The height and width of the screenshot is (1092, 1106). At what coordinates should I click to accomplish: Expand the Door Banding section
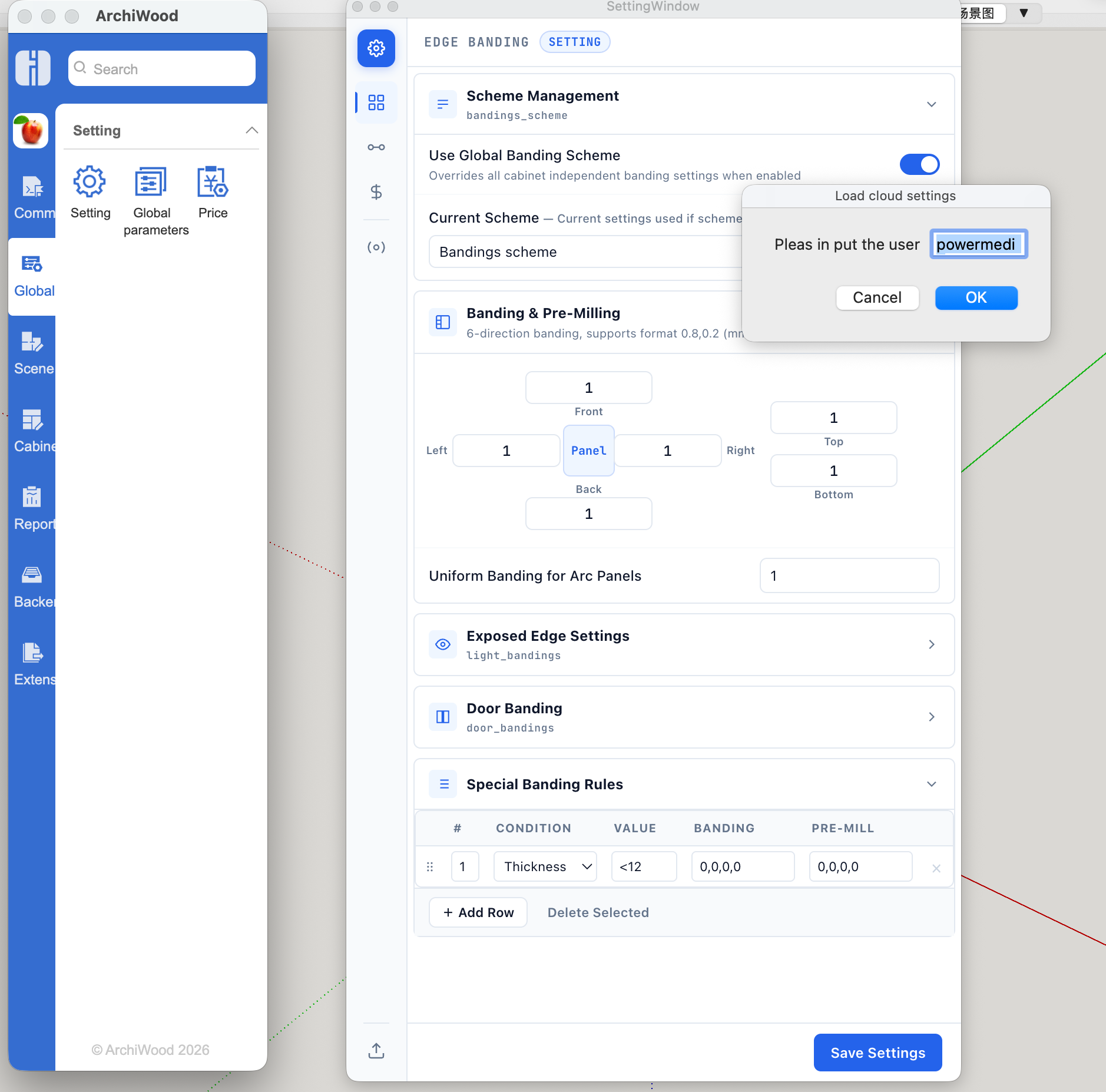pyautogui.click(x=932, y=717)
